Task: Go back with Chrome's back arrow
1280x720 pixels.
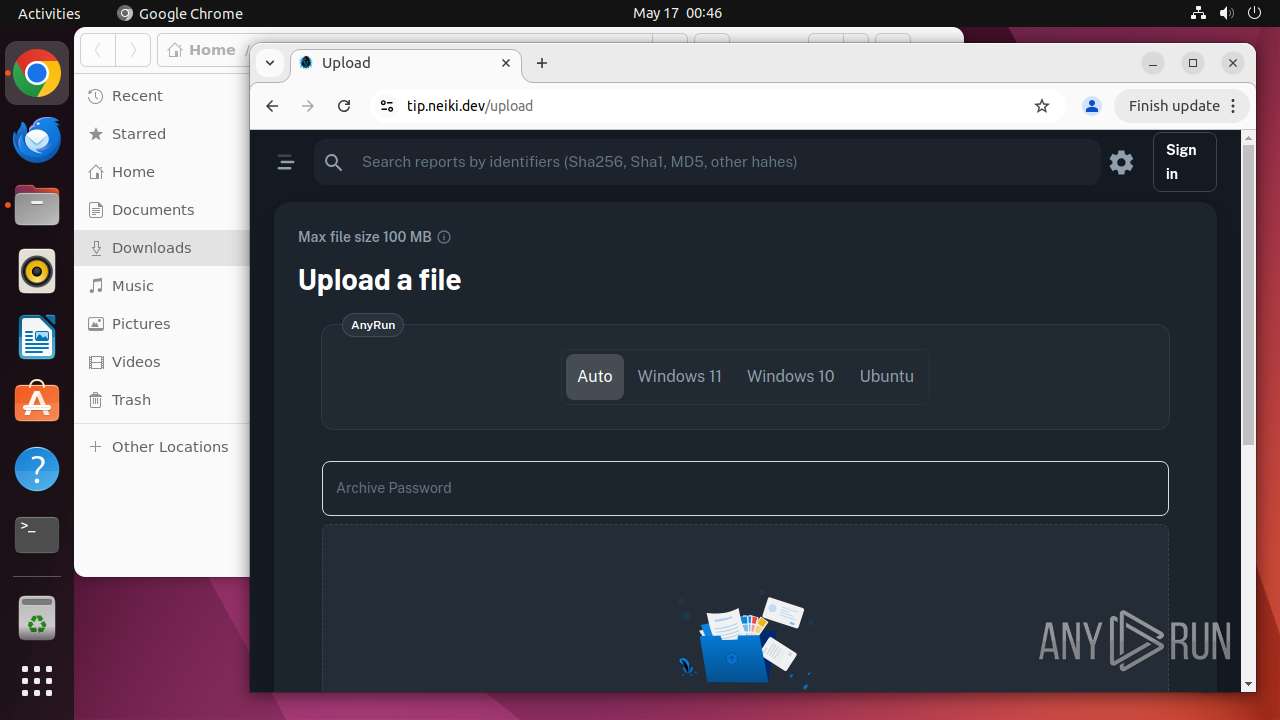Action: [272, 106]
